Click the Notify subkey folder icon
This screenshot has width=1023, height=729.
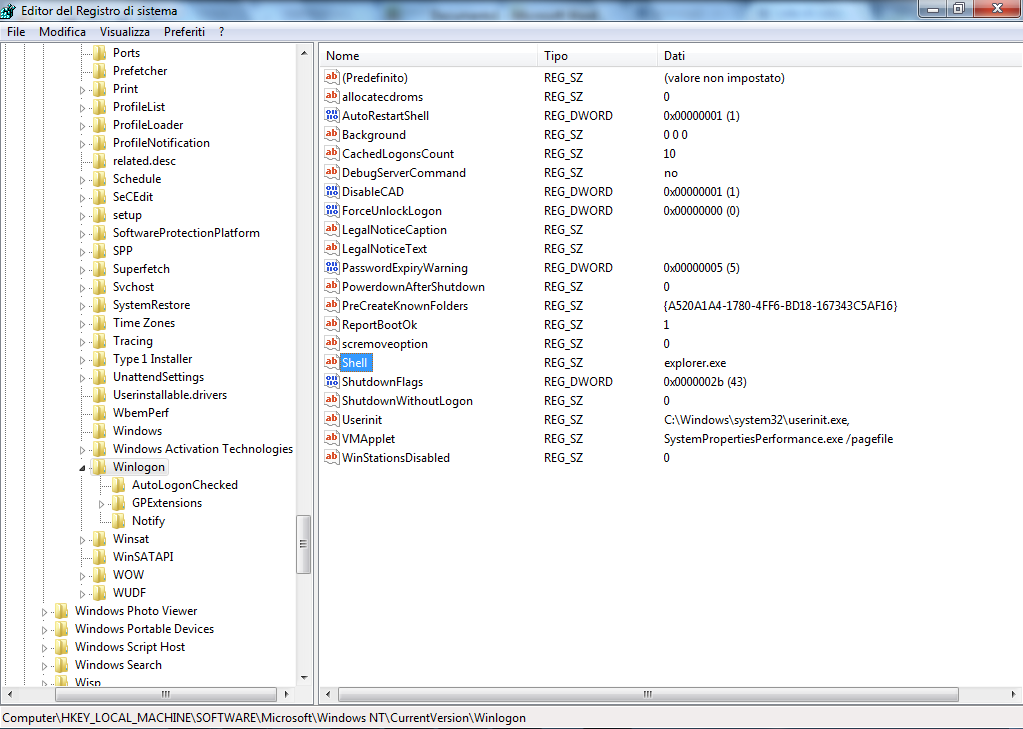coord(118,521)
